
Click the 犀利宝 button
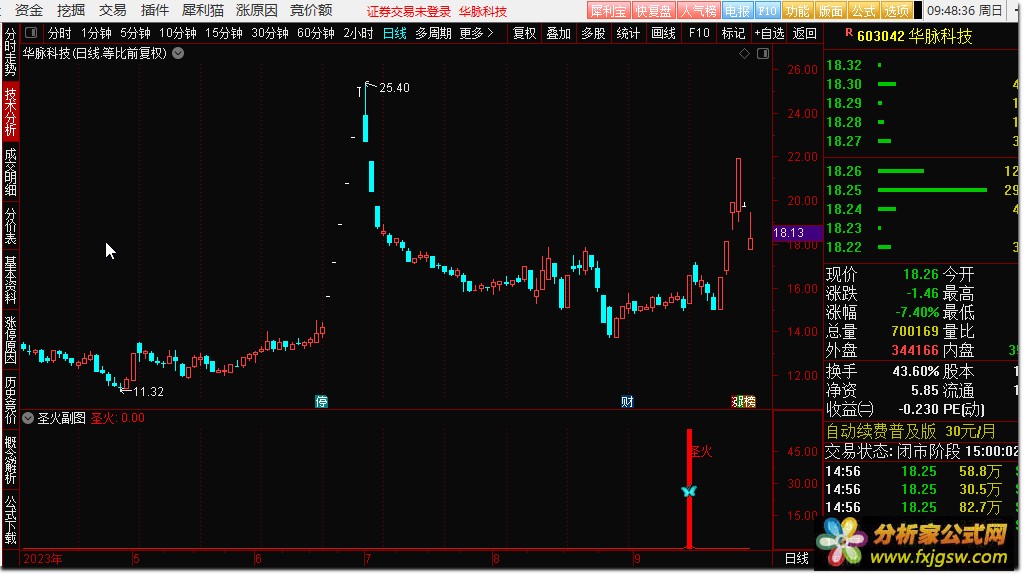(x=608, y=11)
